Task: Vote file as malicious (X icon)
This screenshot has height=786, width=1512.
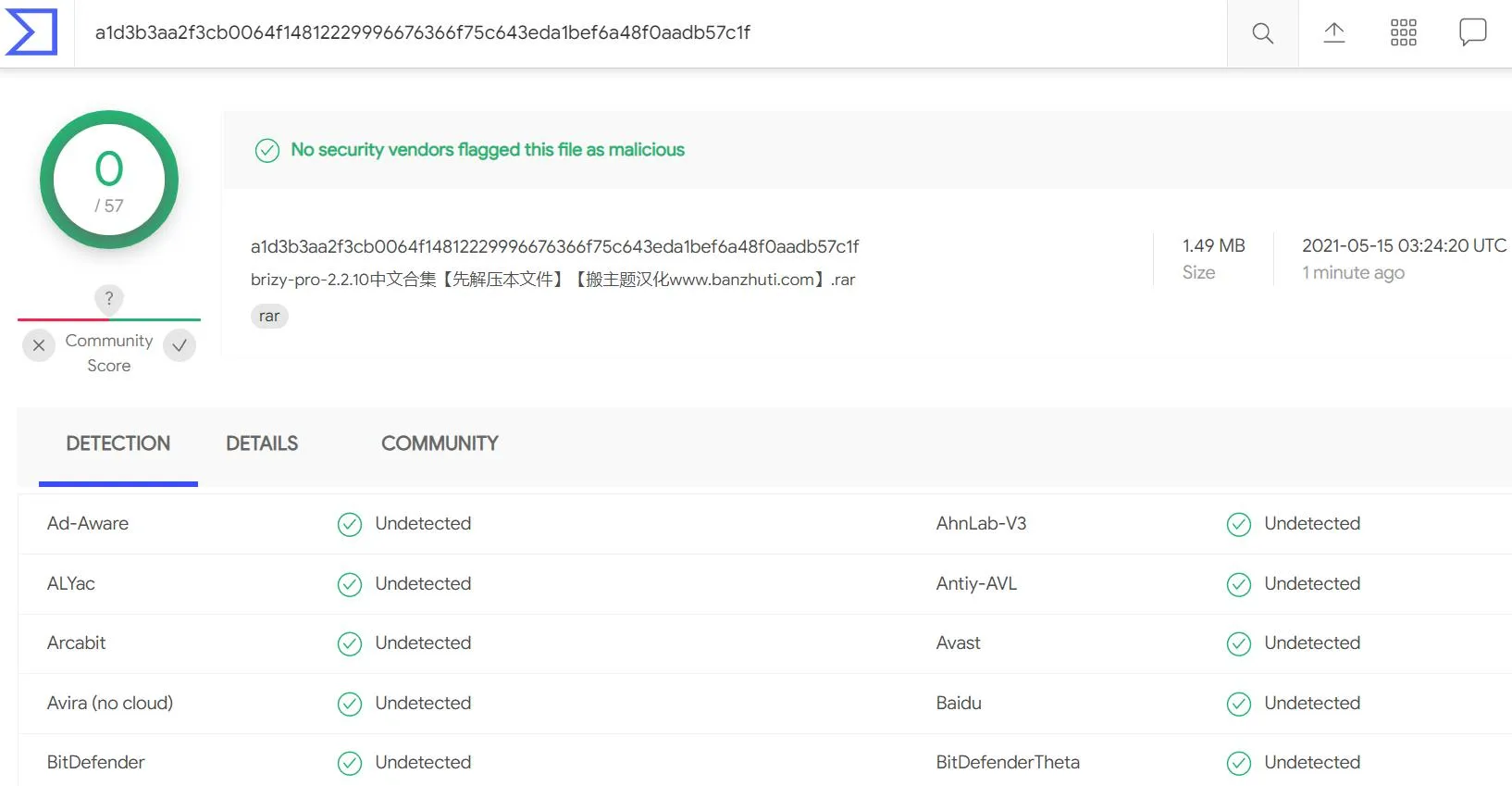Action: tap(39, 345)
